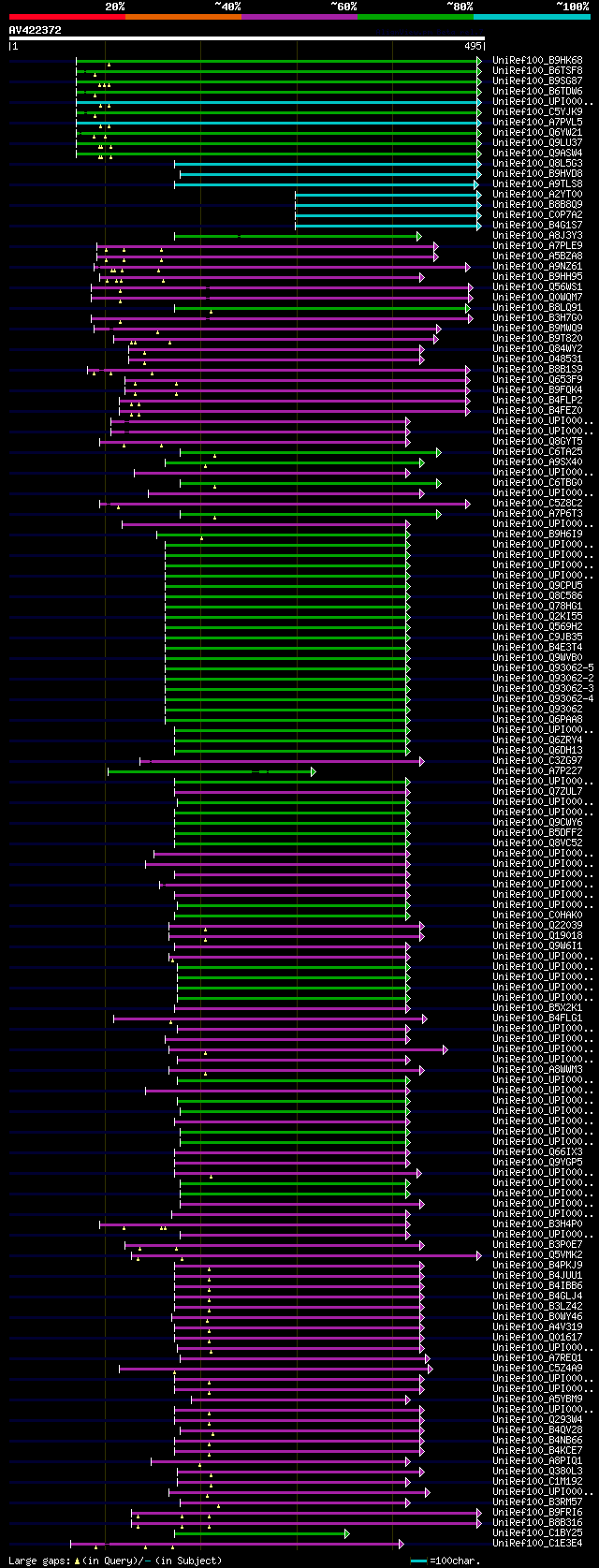The width and height of the screenshot is (599, 1568).
Task: Click the UniRef100_A7P227 label
Action: (537, 771)
